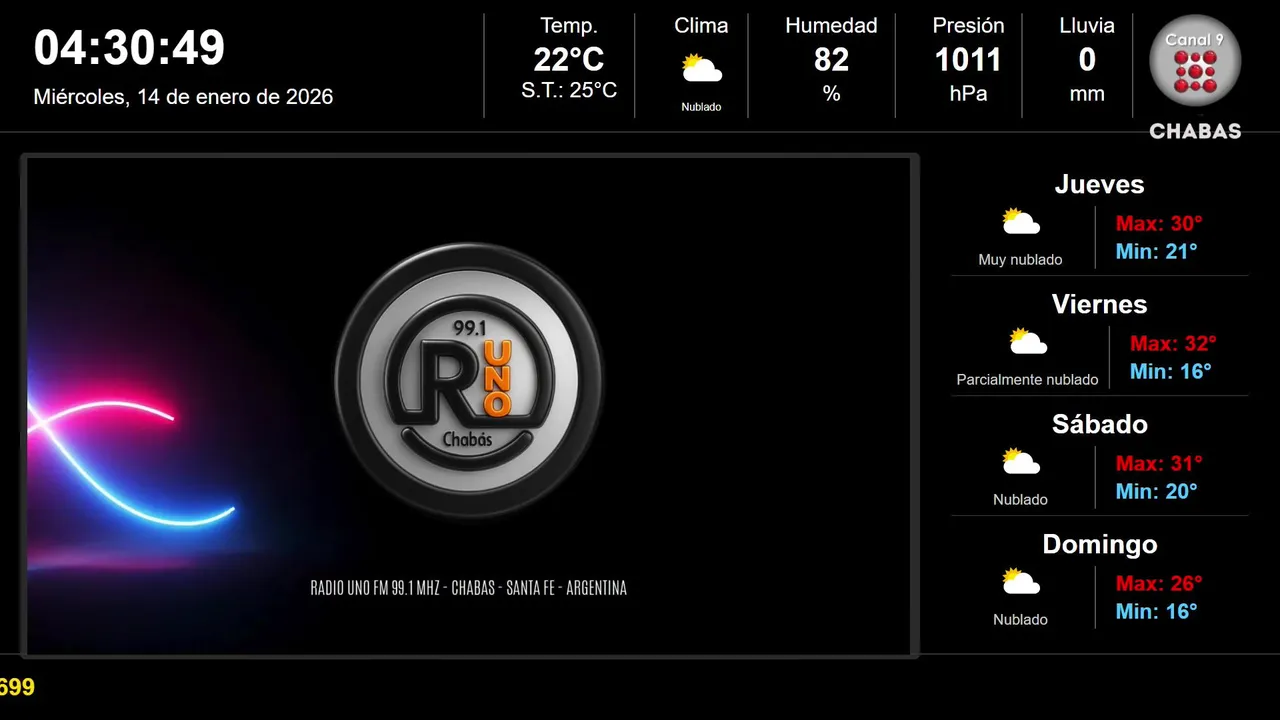Click the Humedad header label
This screenshot has width=1280, height=720.
click(831, 26)
